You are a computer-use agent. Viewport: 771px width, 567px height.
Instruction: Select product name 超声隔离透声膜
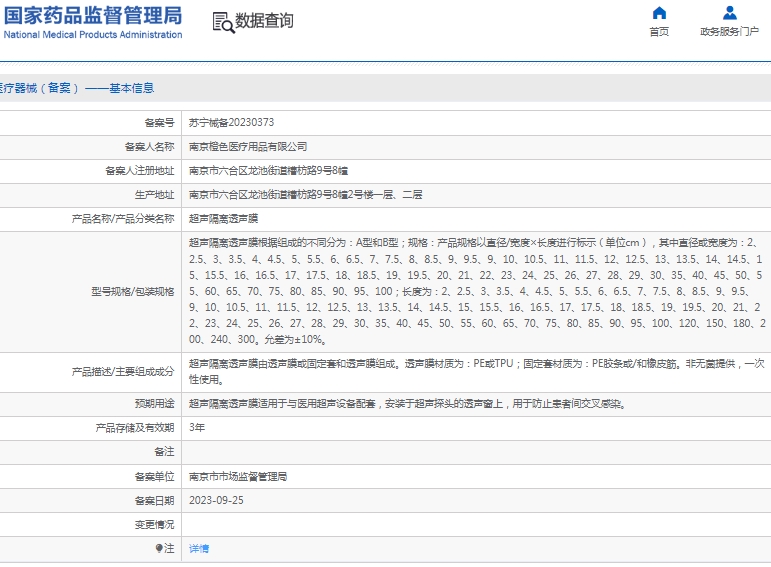click(223, 219)
